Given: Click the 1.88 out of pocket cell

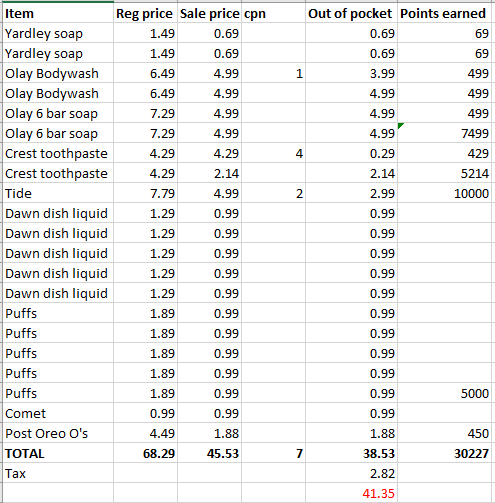Looking at the screenshot, I should (x=351, y=433).
